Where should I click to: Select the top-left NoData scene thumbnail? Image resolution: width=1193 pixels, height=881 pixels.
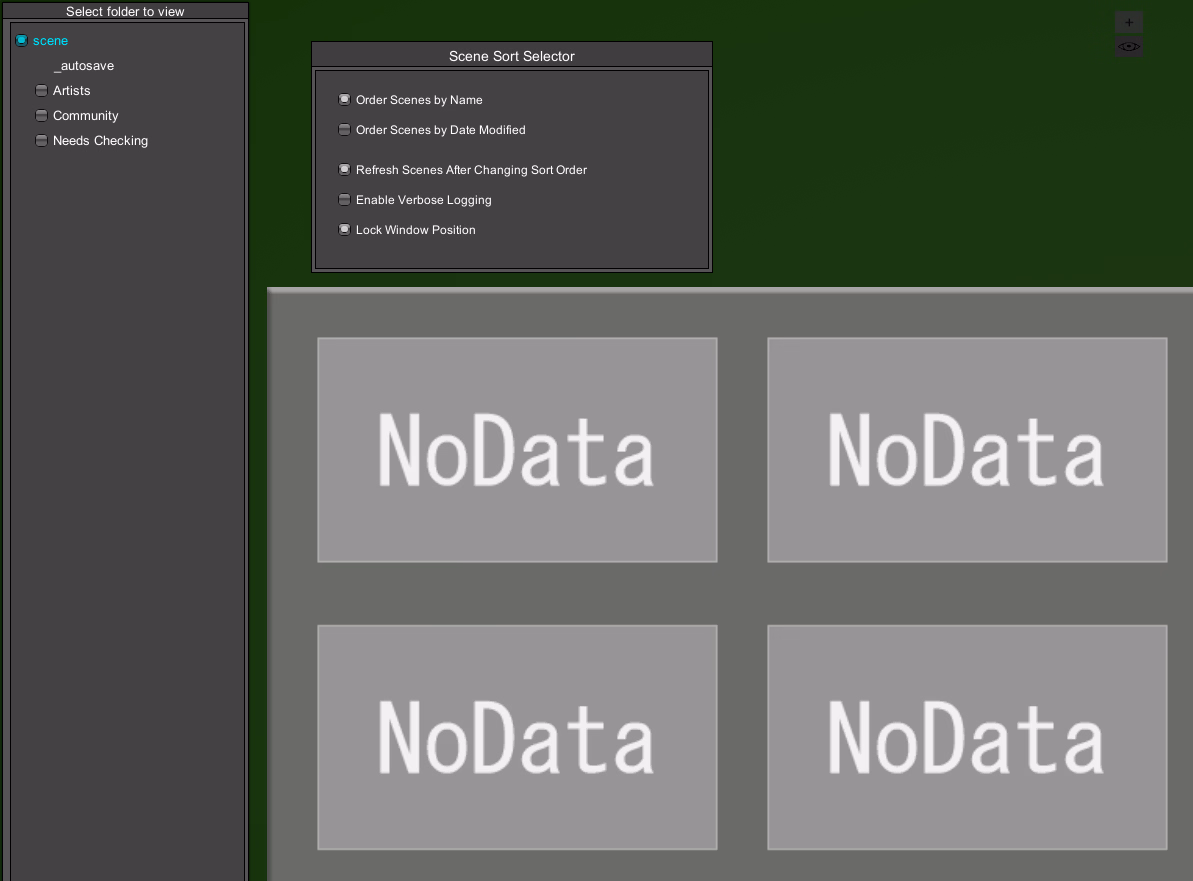click(517, 450)
